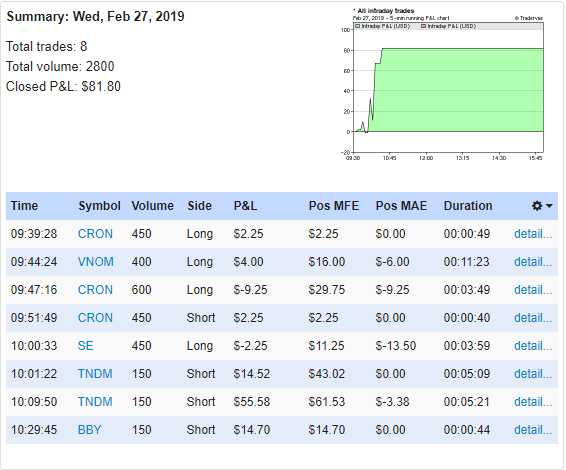The image size is (566, 470).
Task: Select the $55.58 P&L cell
Action: point(252,402)
